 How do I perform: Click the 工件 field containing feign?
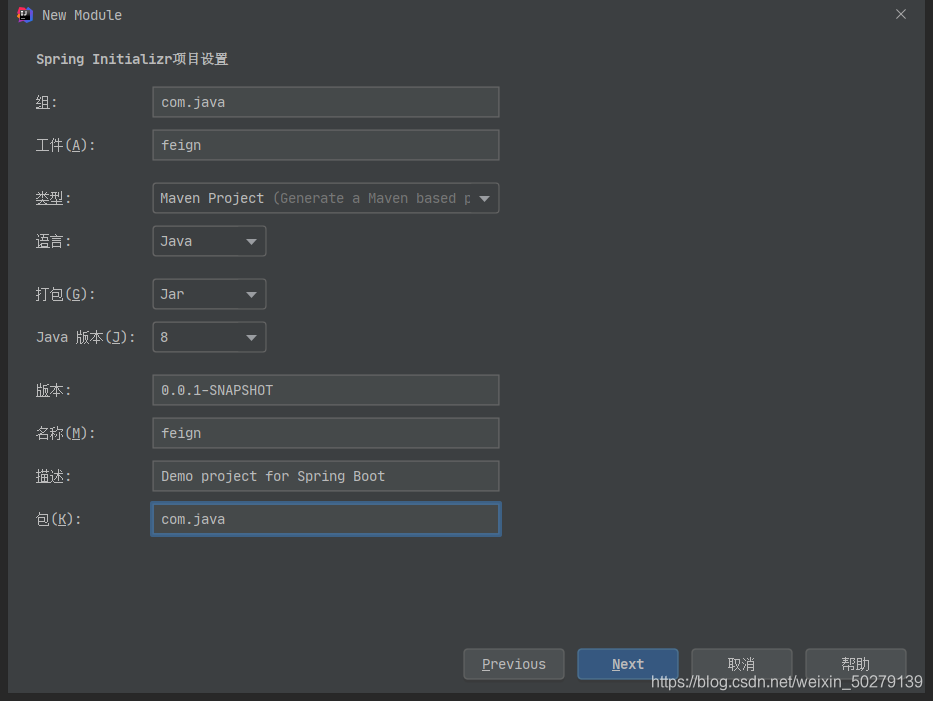pyautogui.click(x=325, y=145)
